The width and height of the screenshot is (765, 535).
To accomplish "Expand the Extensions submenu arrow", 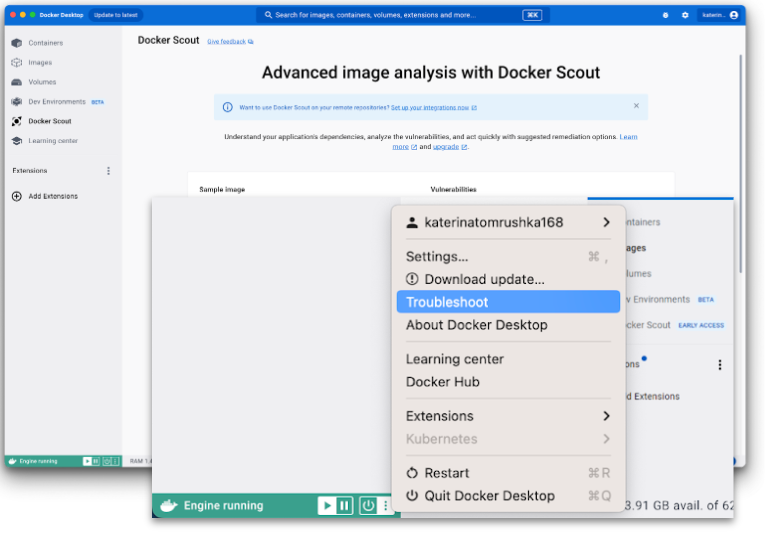I will click(606, 416).
